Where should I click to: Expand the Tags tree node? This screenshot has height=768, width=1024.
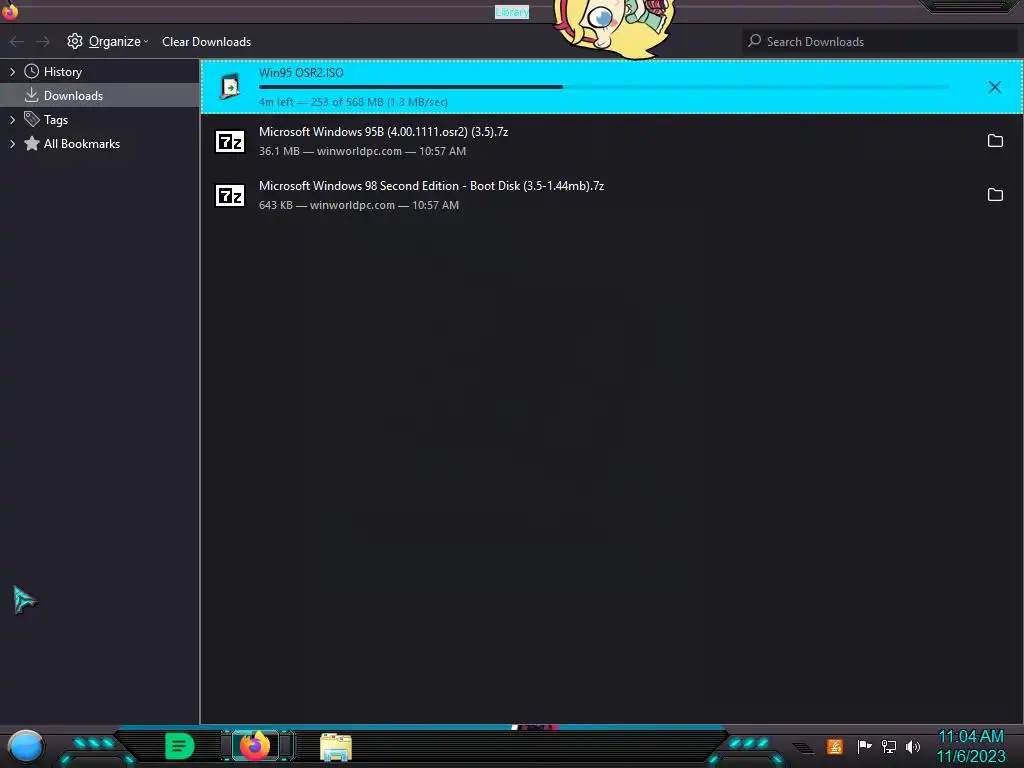click(12, 120)
